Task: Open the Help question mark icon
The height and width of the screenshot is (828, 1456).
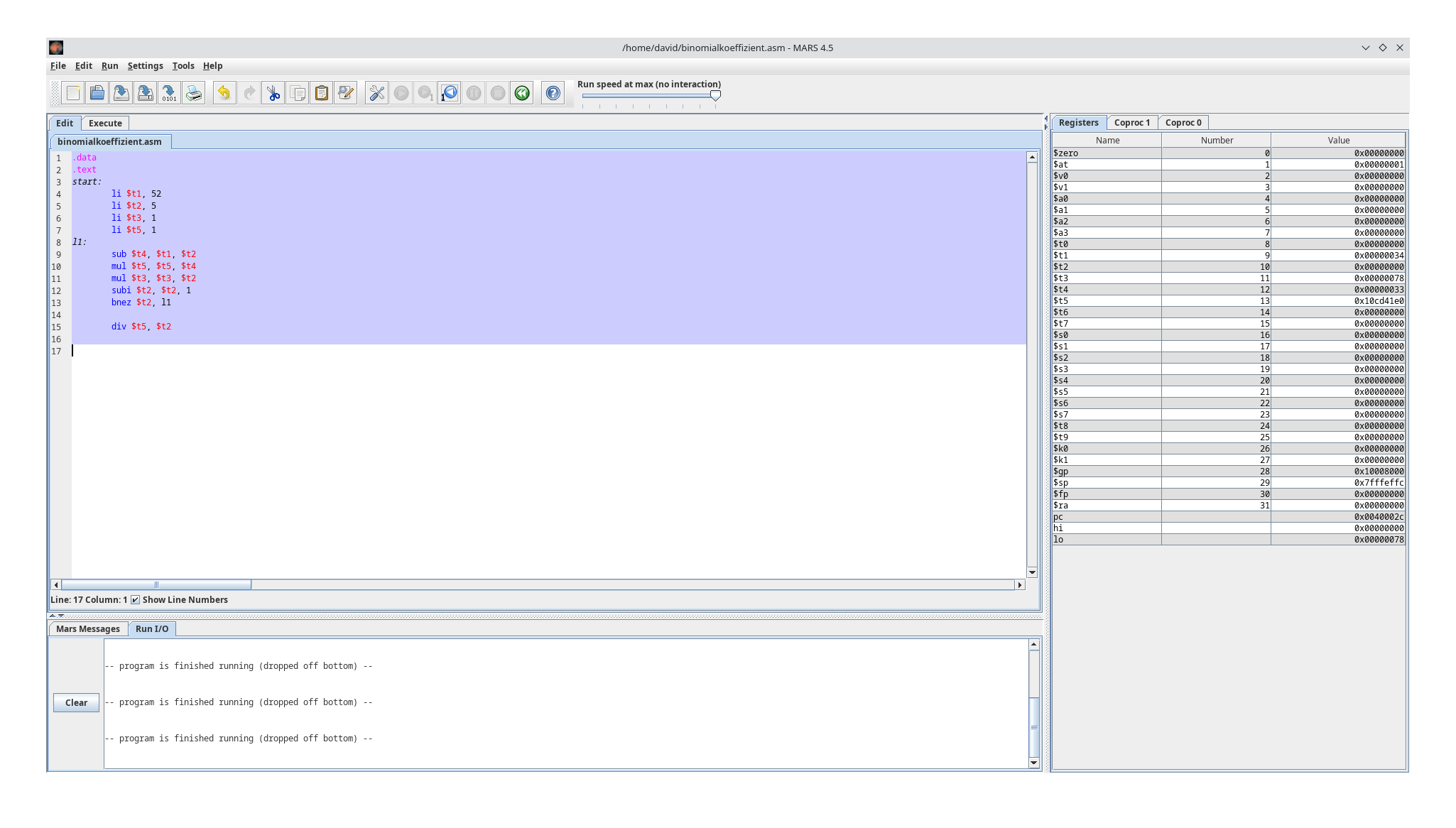Action: click(553, 92)
